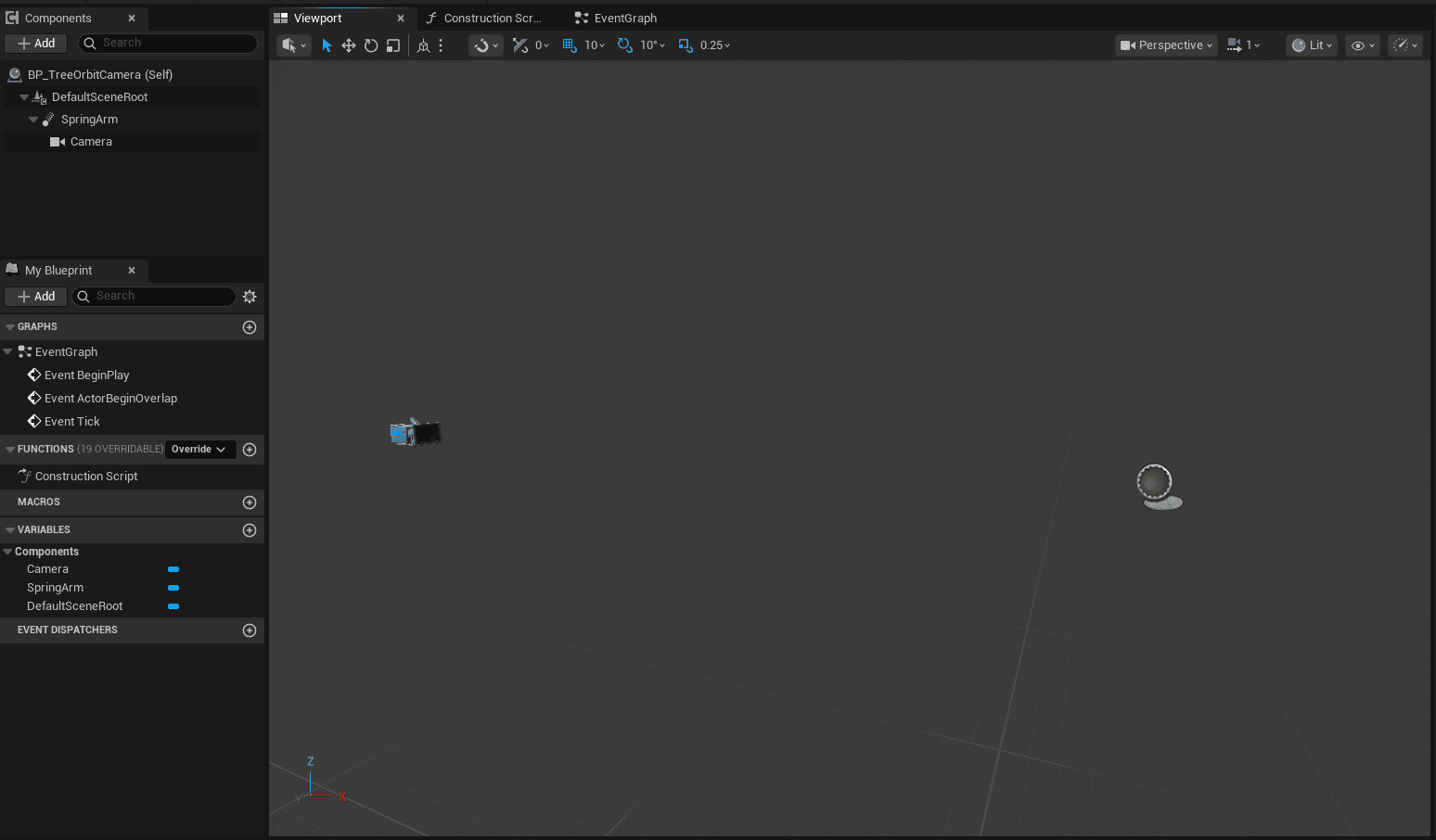
Task: Activate the Select tool cursor icon
Action: tap(327, 45)
